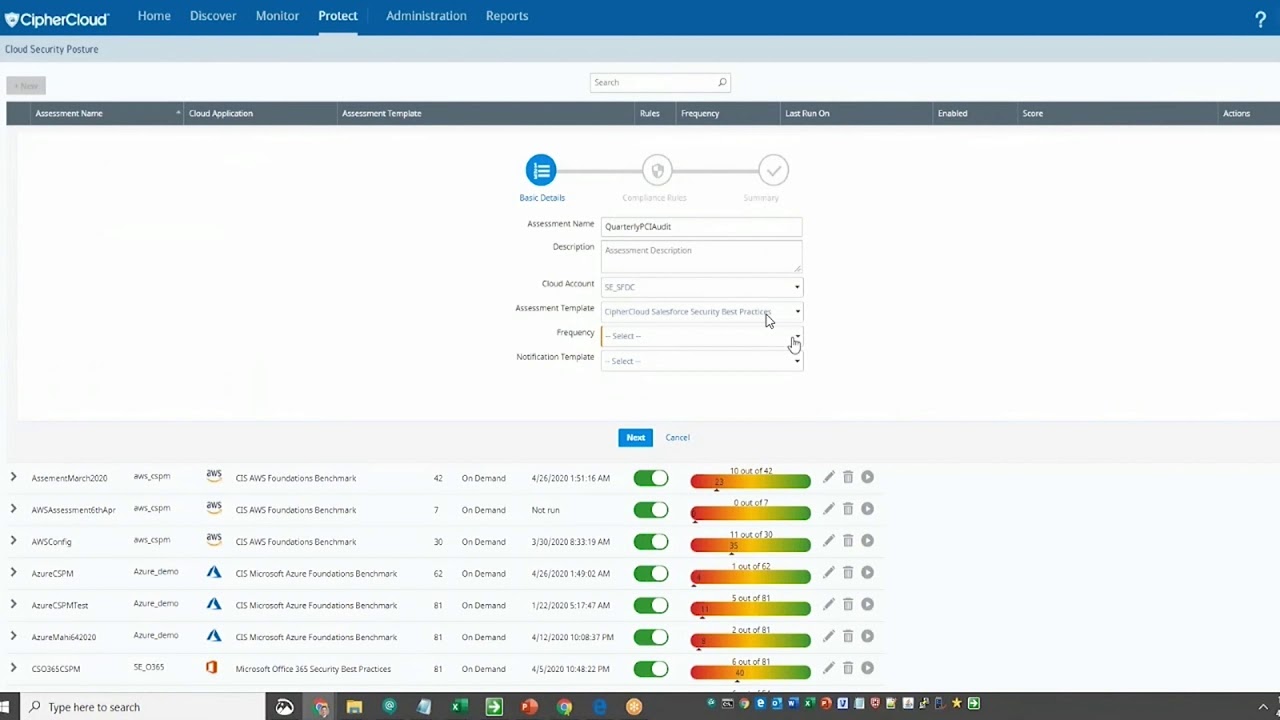The height and width of the screenshot is (720, 1280).
Task: Delete the AzureMani642020 assessment
Action: tap(848, 637)
